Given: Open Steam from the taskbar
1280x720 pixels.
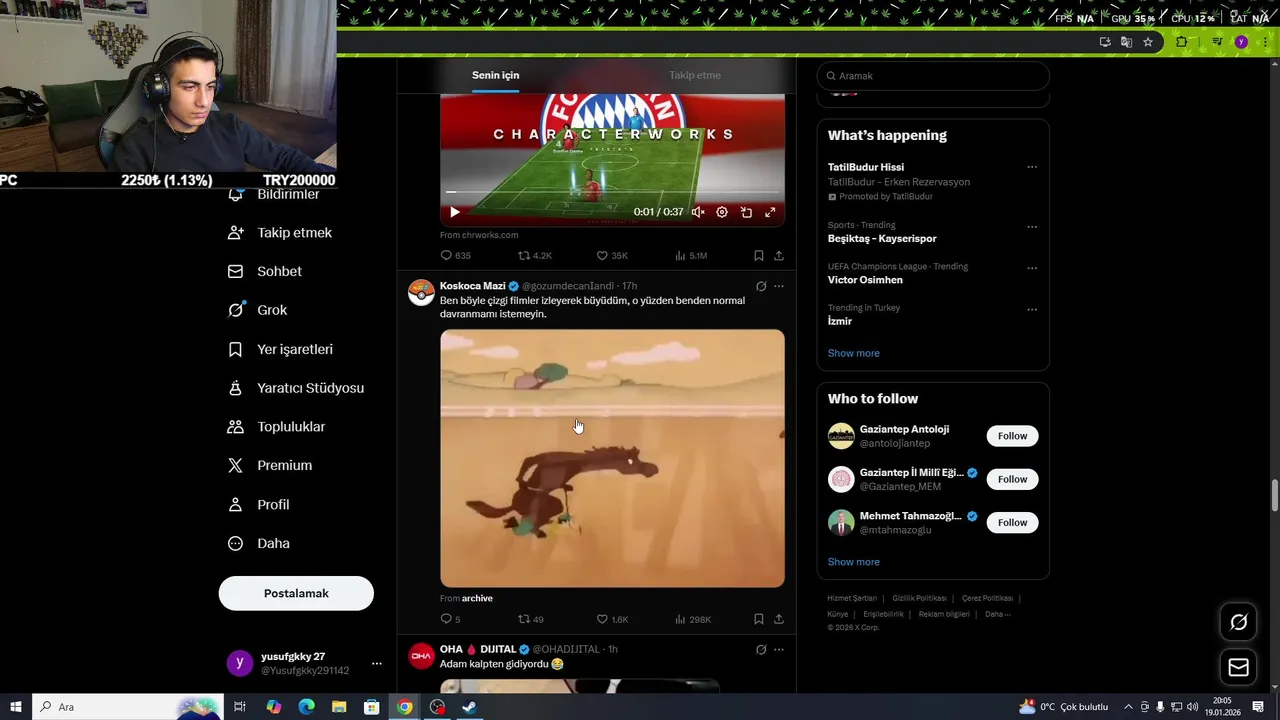Looking at the screenshot, I should pos(470,707).
